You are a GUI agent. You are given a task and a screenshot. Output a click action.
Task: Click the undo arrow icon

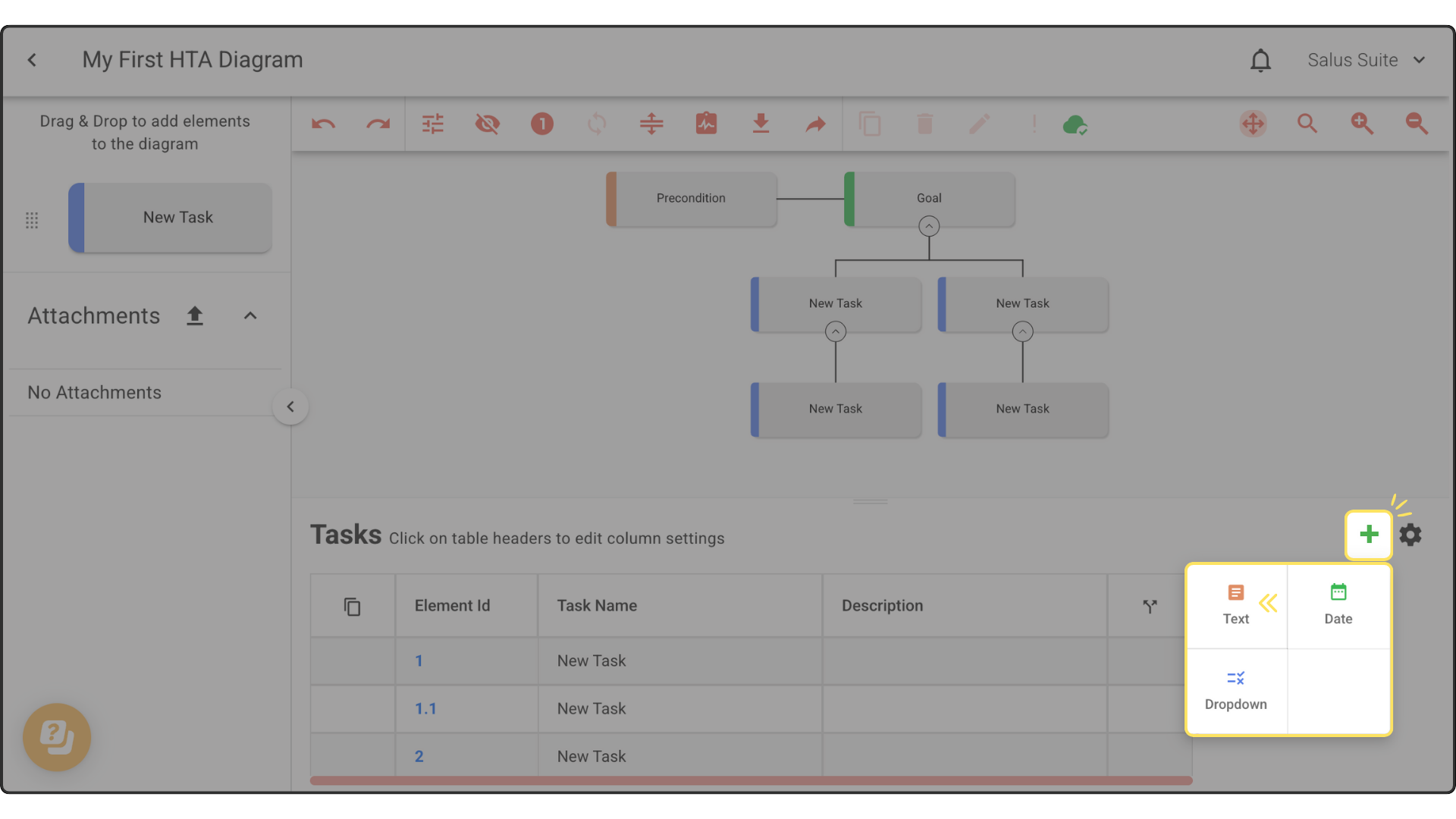point(323,124)
